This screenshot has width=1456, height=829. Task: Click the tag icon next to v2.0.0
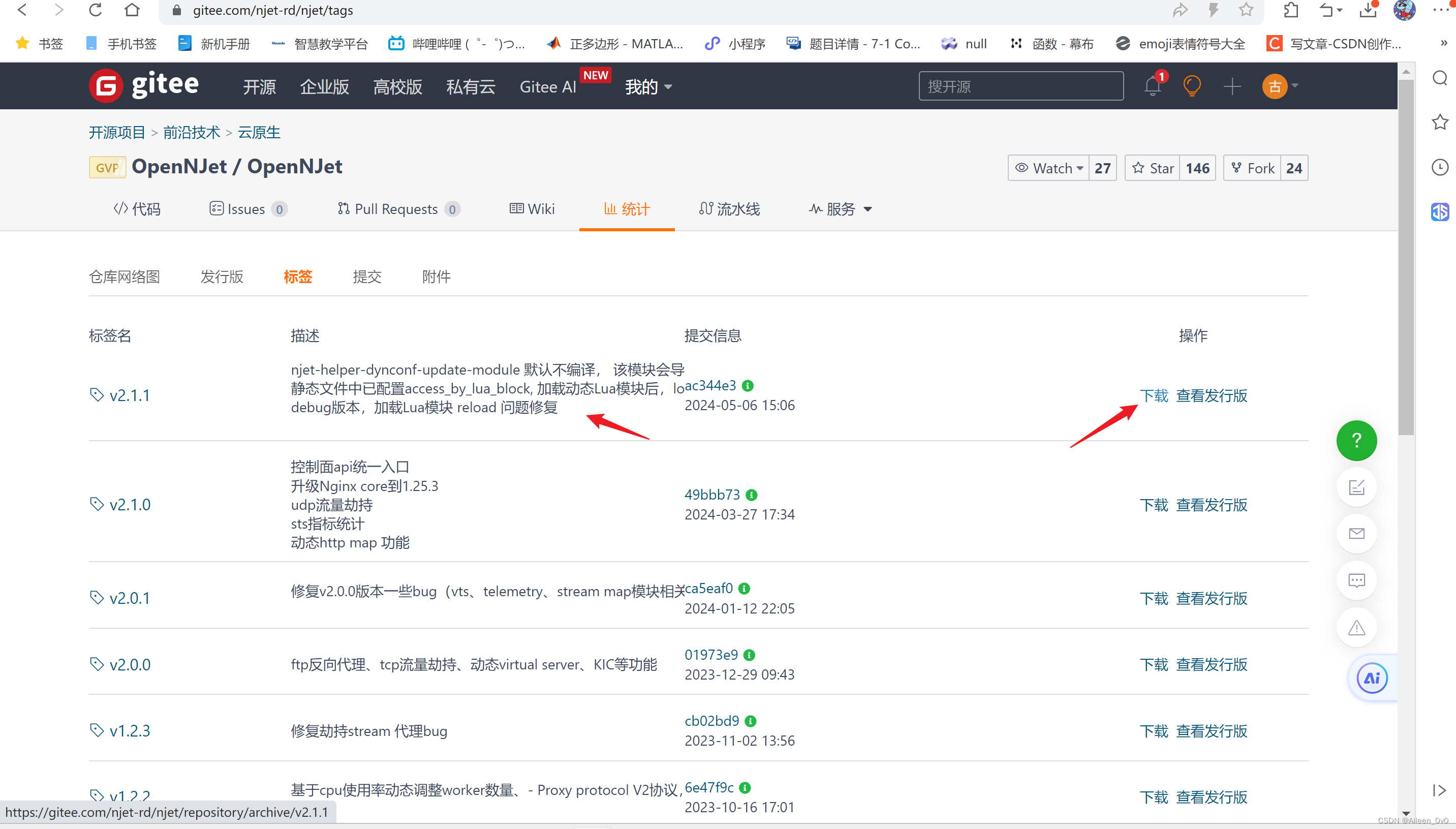click(x=95, y=664)
